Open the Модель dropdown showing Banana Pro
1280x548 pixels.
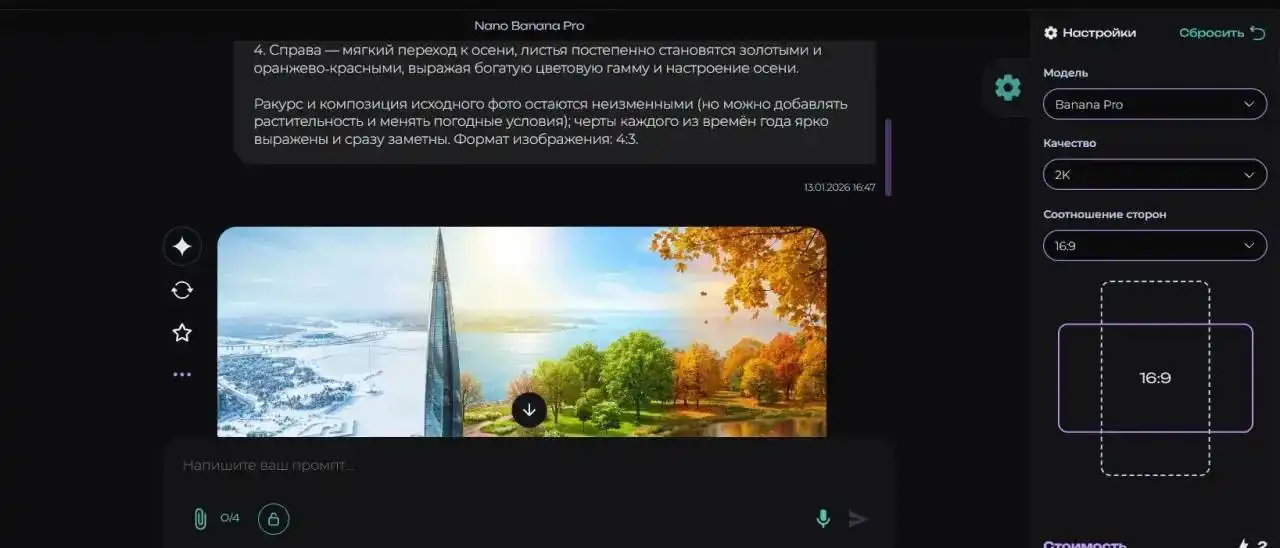click(1155, 104)
